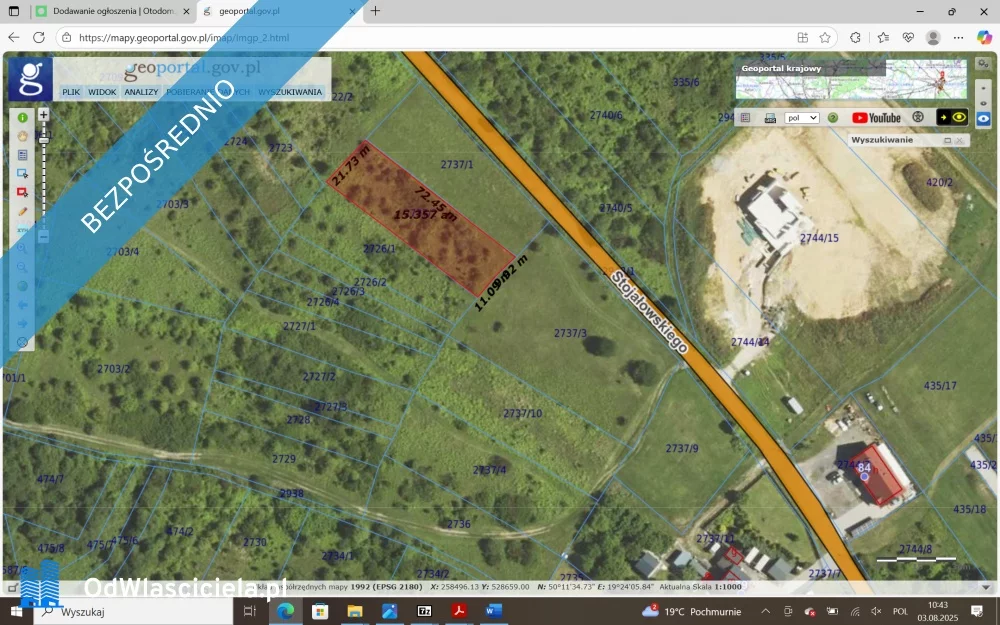The height and width of the screenshot is (625, 1000).
Task: Click the map scale/print icon
Action: (x=770, y=118)
